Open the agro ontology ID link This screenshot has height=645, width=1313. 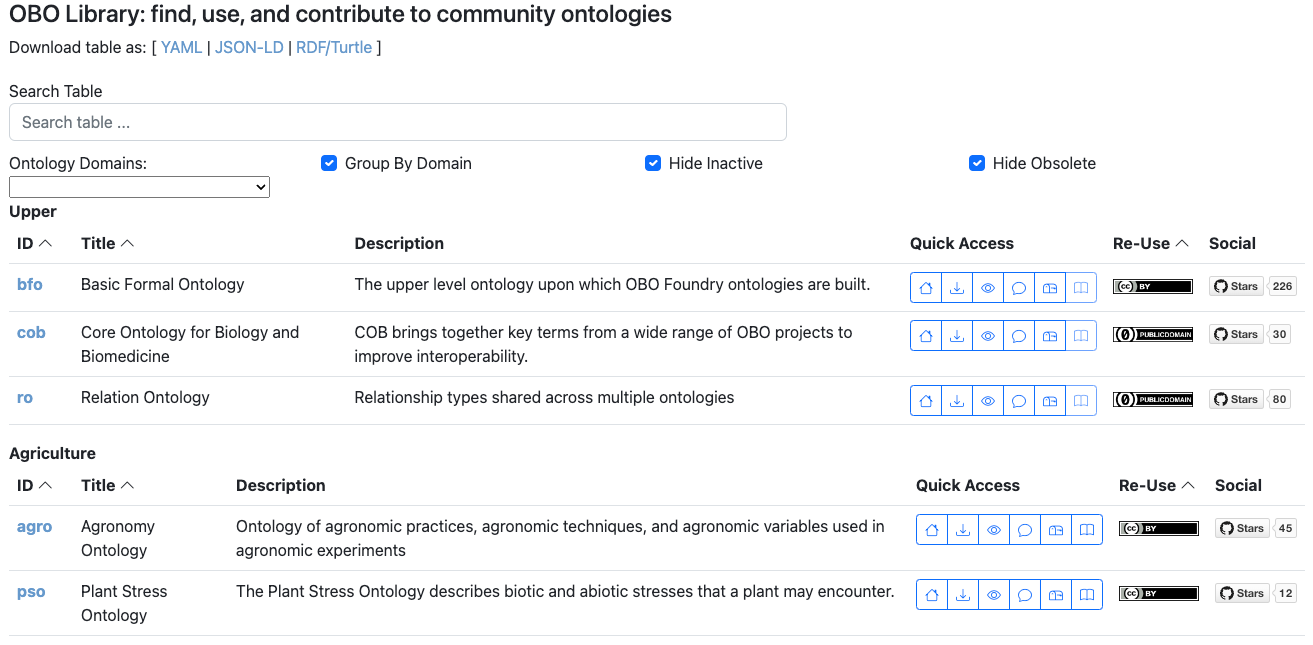pyautogui.click(x=34, y=526)
